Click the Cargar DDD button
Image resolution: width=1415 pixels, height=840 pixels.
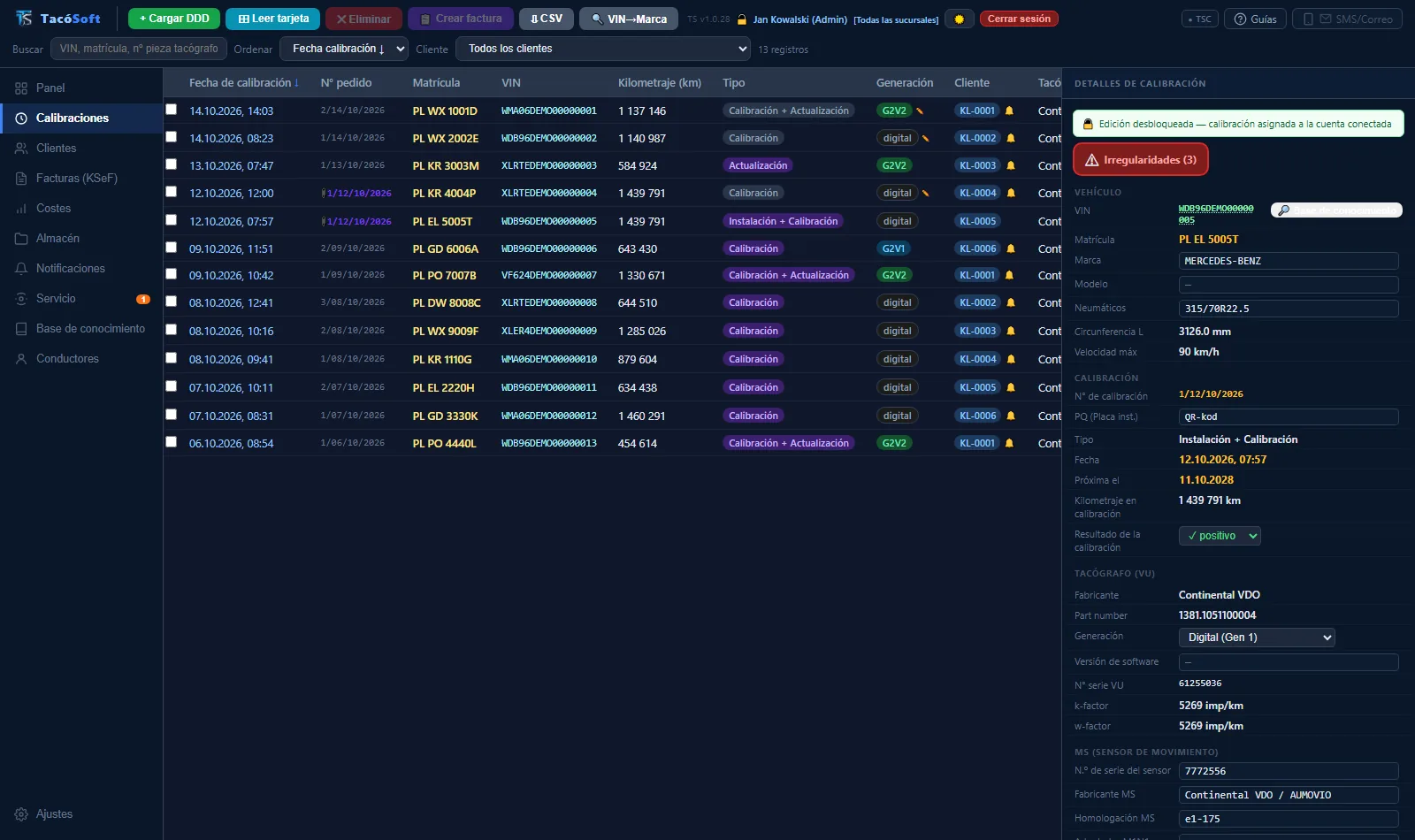[x=174, y=19]
